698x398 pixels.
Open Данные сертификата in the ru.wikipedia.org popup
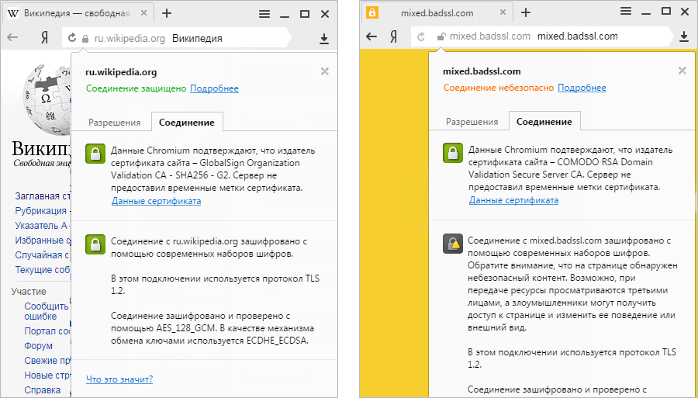[x=156, y=201]
